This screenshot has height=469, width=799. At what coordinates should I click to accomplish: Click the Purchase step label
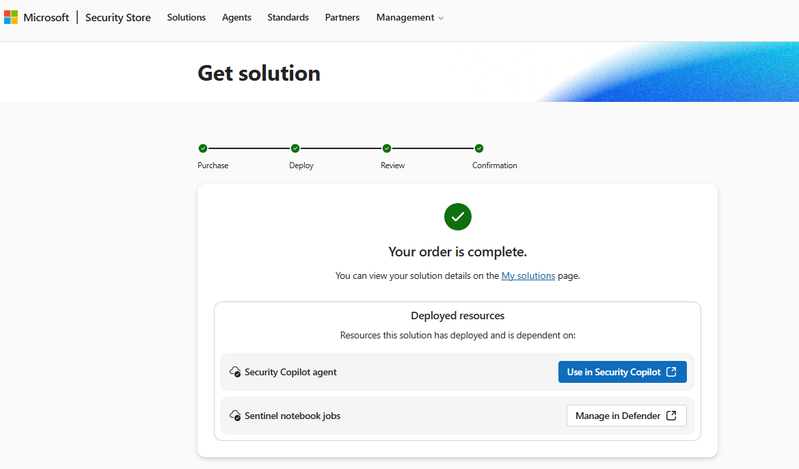[x=213, y=165]
